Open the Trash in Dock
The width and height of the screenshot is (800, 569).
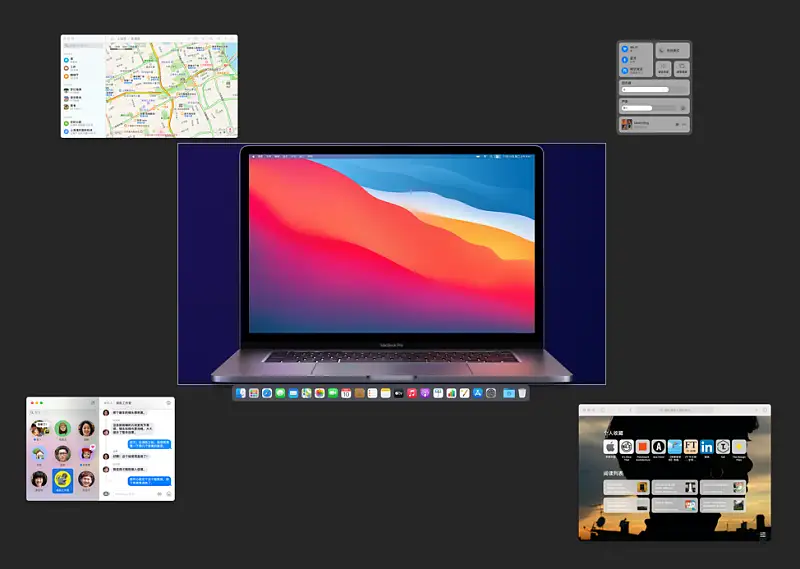522,393
